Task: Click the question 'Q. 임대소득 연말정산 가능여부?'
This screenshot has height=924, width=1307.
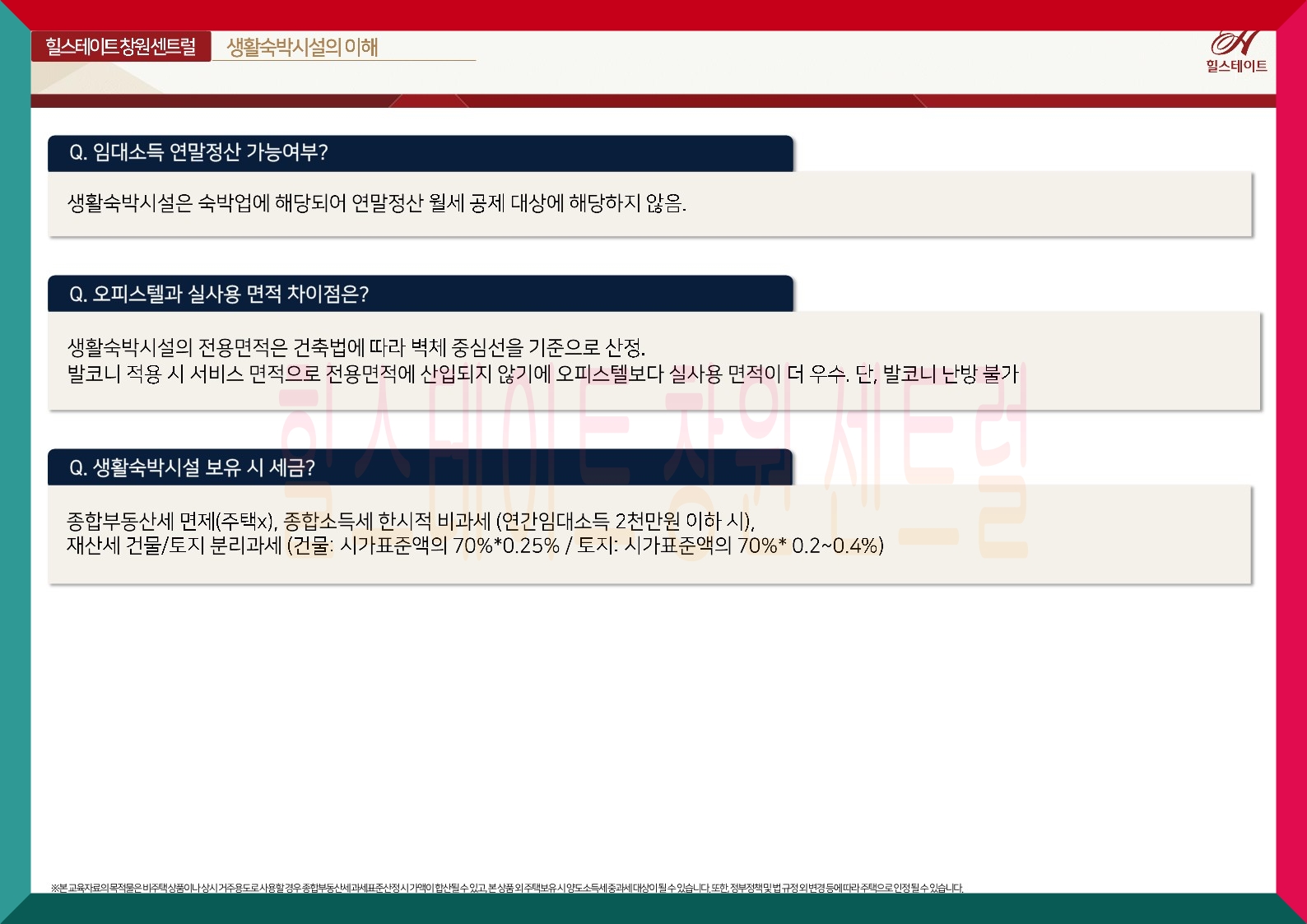Action: tap(198, 152)
